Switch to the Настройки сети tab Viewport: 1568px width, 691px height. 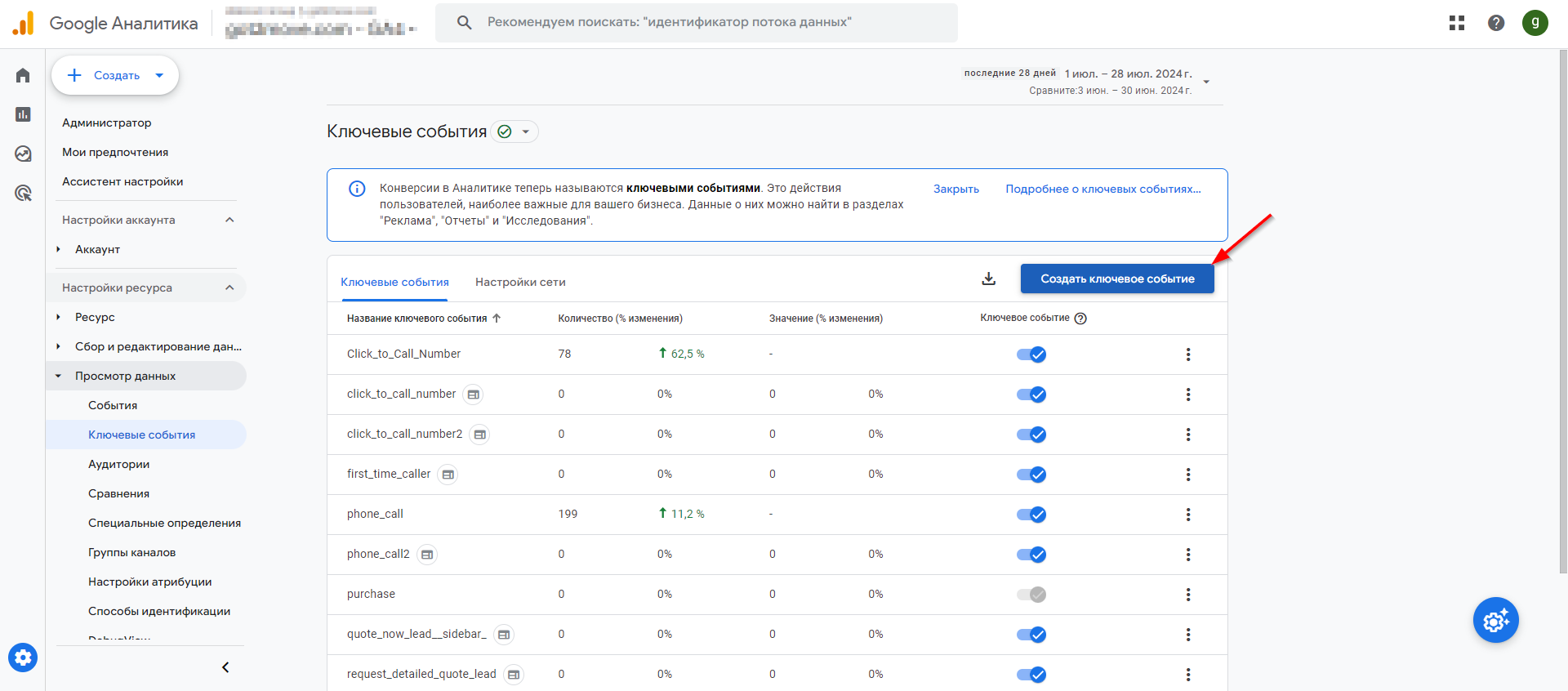pyautogui.click(x=520, y=282)
